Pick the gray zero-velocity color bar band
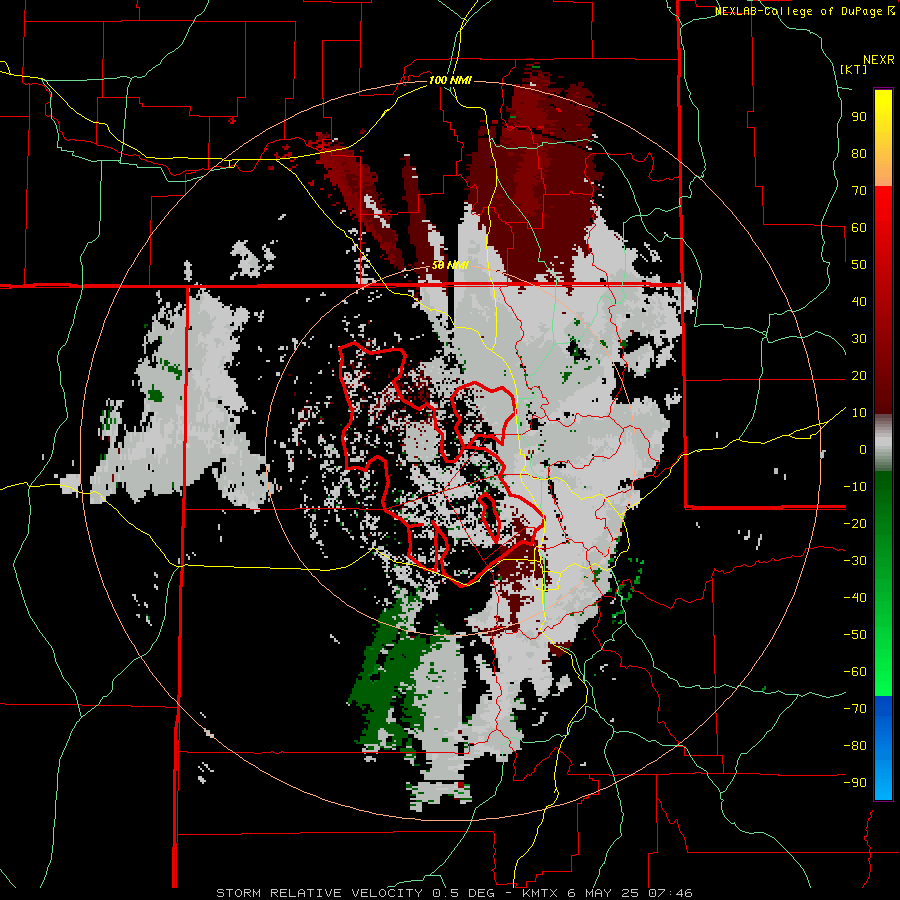This screenshot has height=900, width=900. [883, 443]
